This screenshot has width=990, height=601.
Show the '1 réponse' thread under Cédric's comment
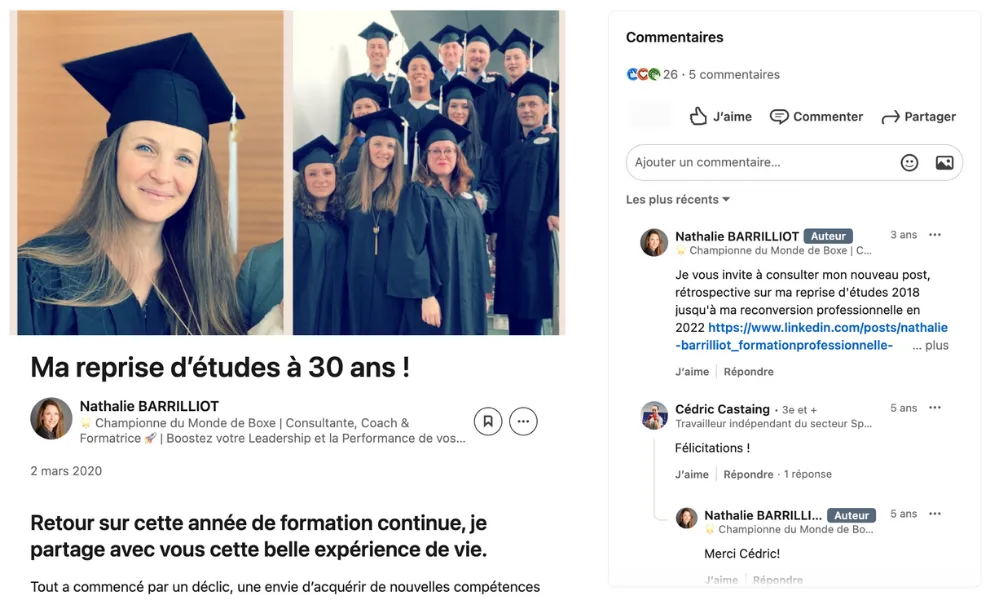coord(808,474)
